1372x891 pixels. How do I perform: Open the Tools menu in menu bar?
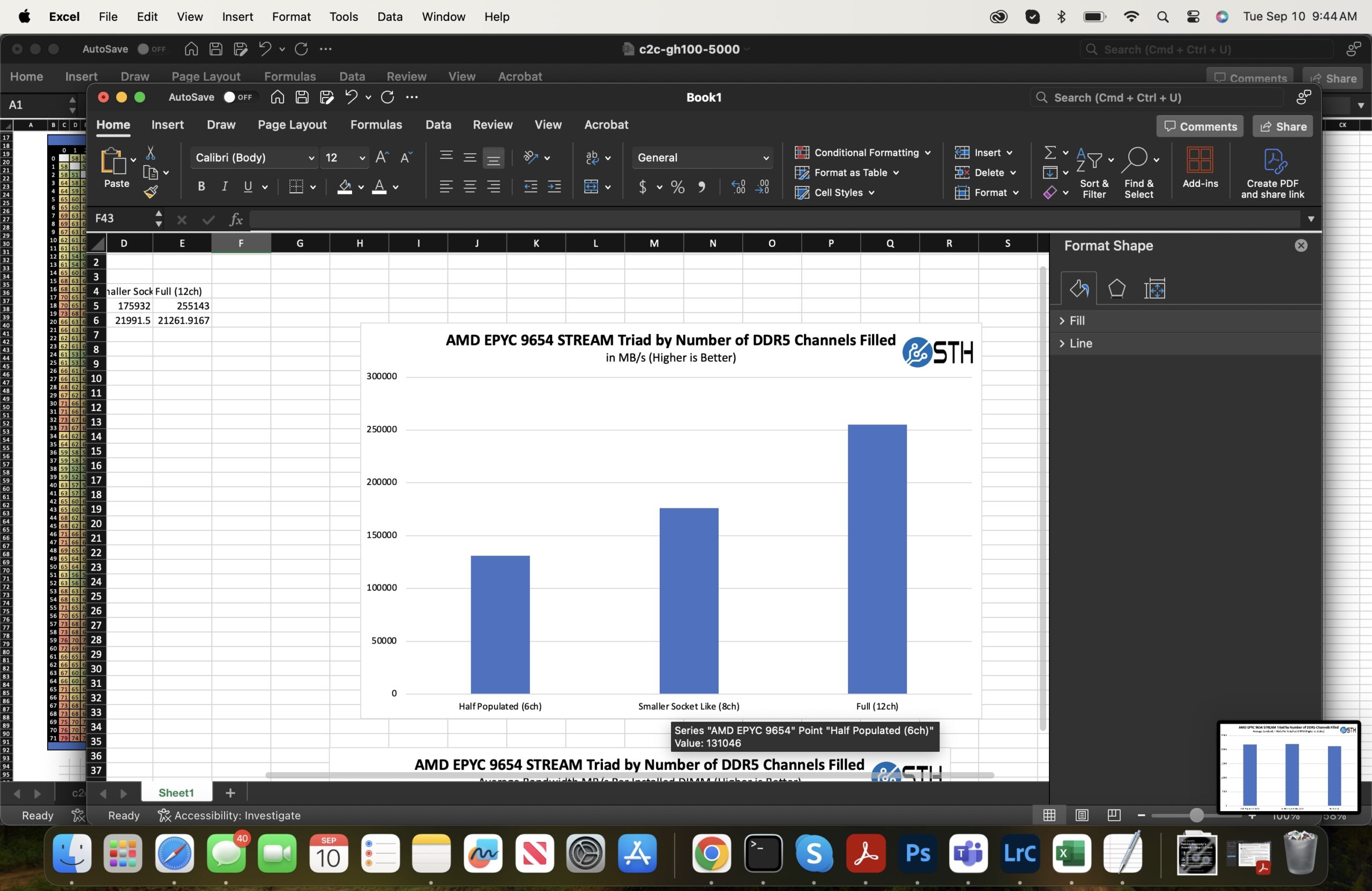pyautogui.click(x=344, y=17)
